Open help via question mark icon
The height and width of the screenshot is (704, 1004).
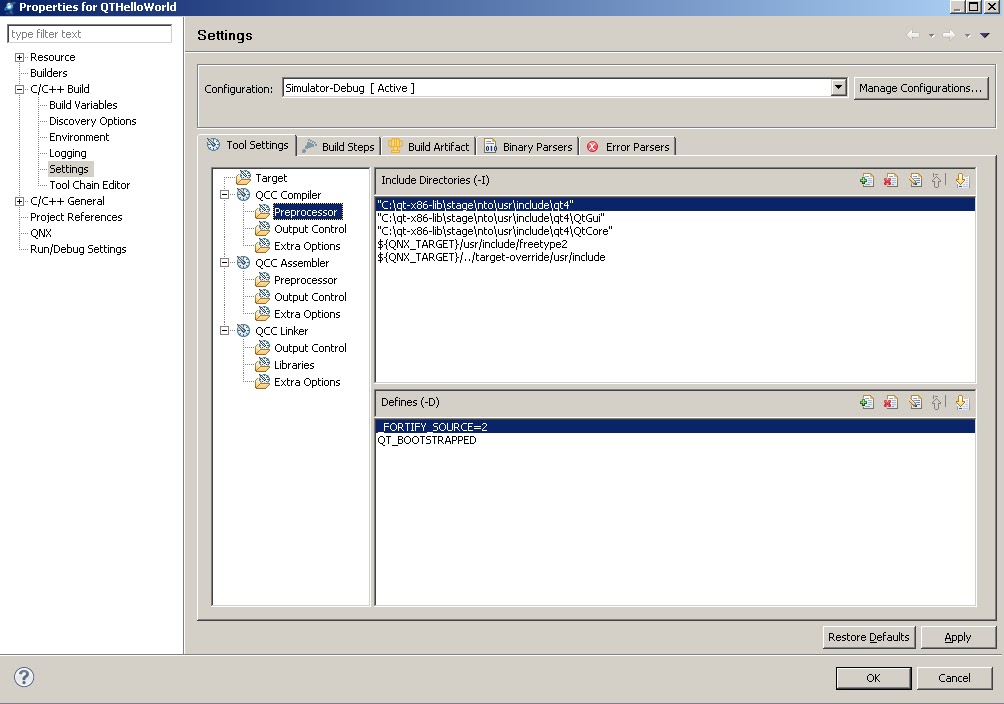(x=24, y=677)
